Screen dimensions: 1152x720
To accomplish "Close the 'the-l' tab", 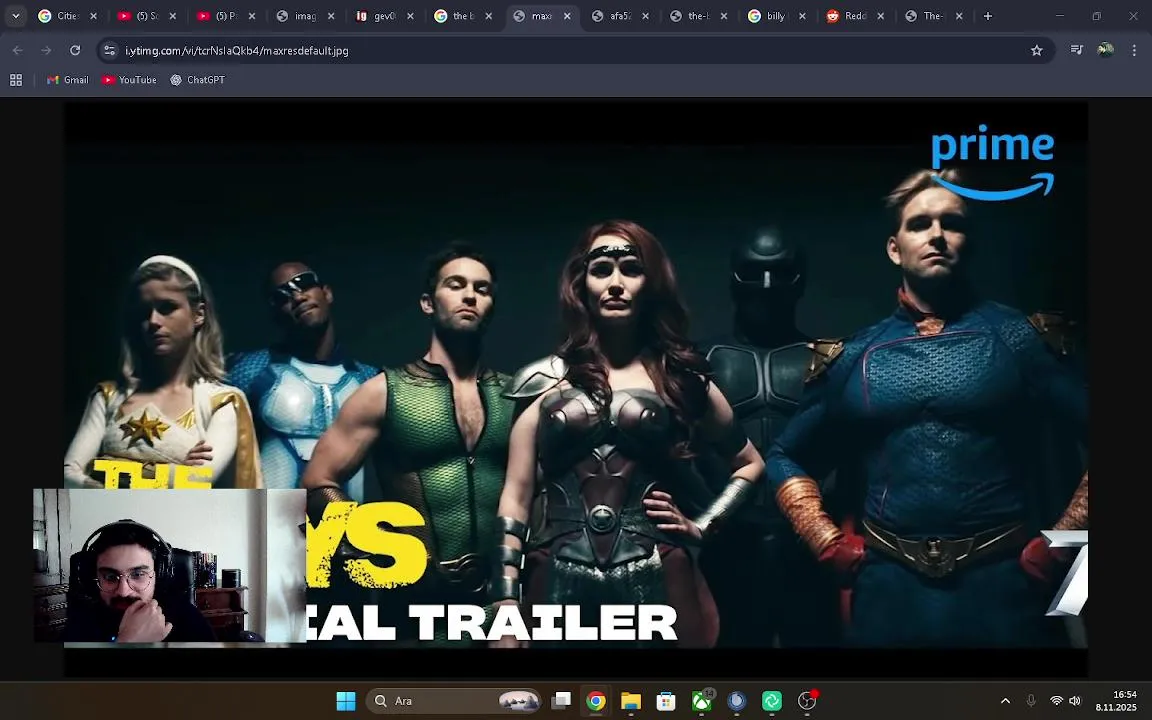I will pyautogui.click(x=724, y=16).
